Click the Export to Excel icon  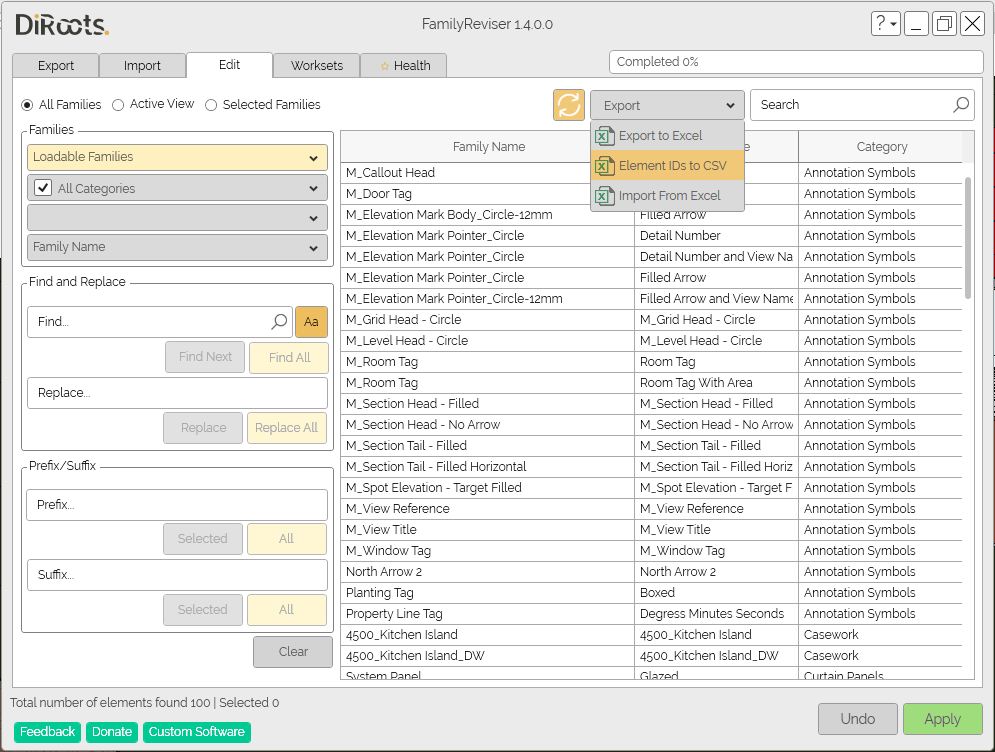point(605,136)
